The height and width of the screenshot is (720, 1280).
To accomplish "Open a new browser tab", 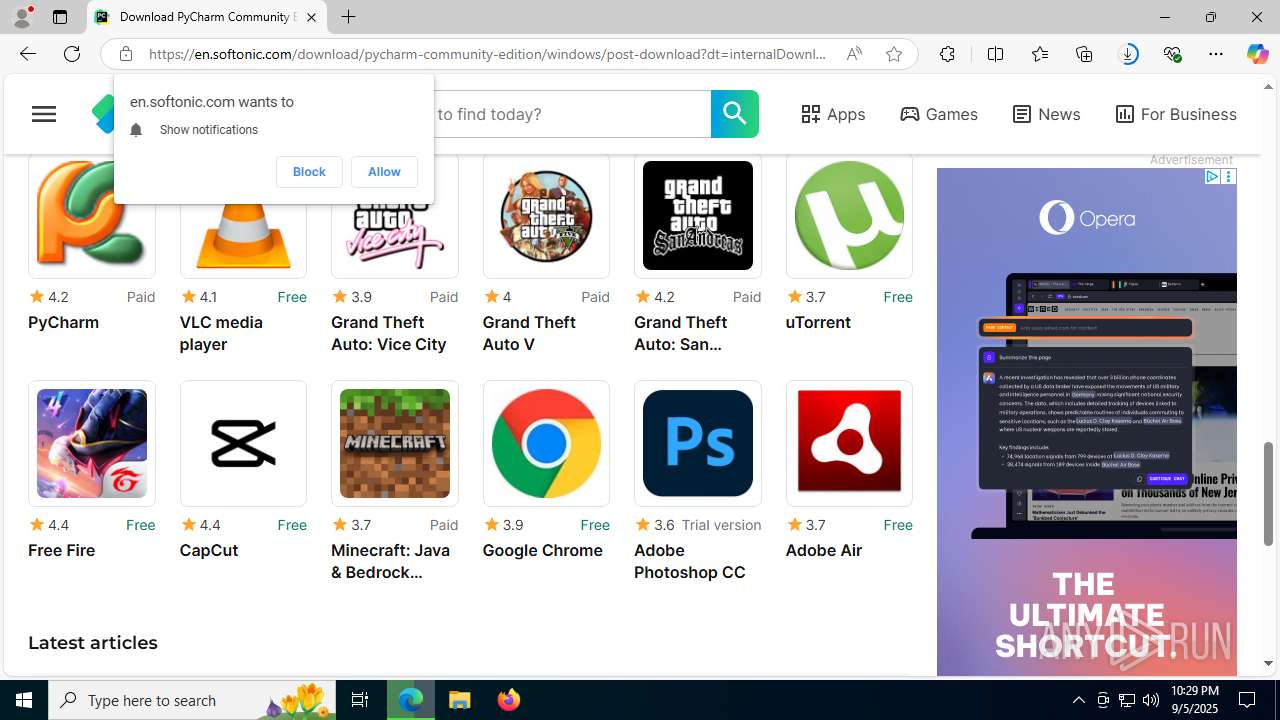I will click(348, 17).
